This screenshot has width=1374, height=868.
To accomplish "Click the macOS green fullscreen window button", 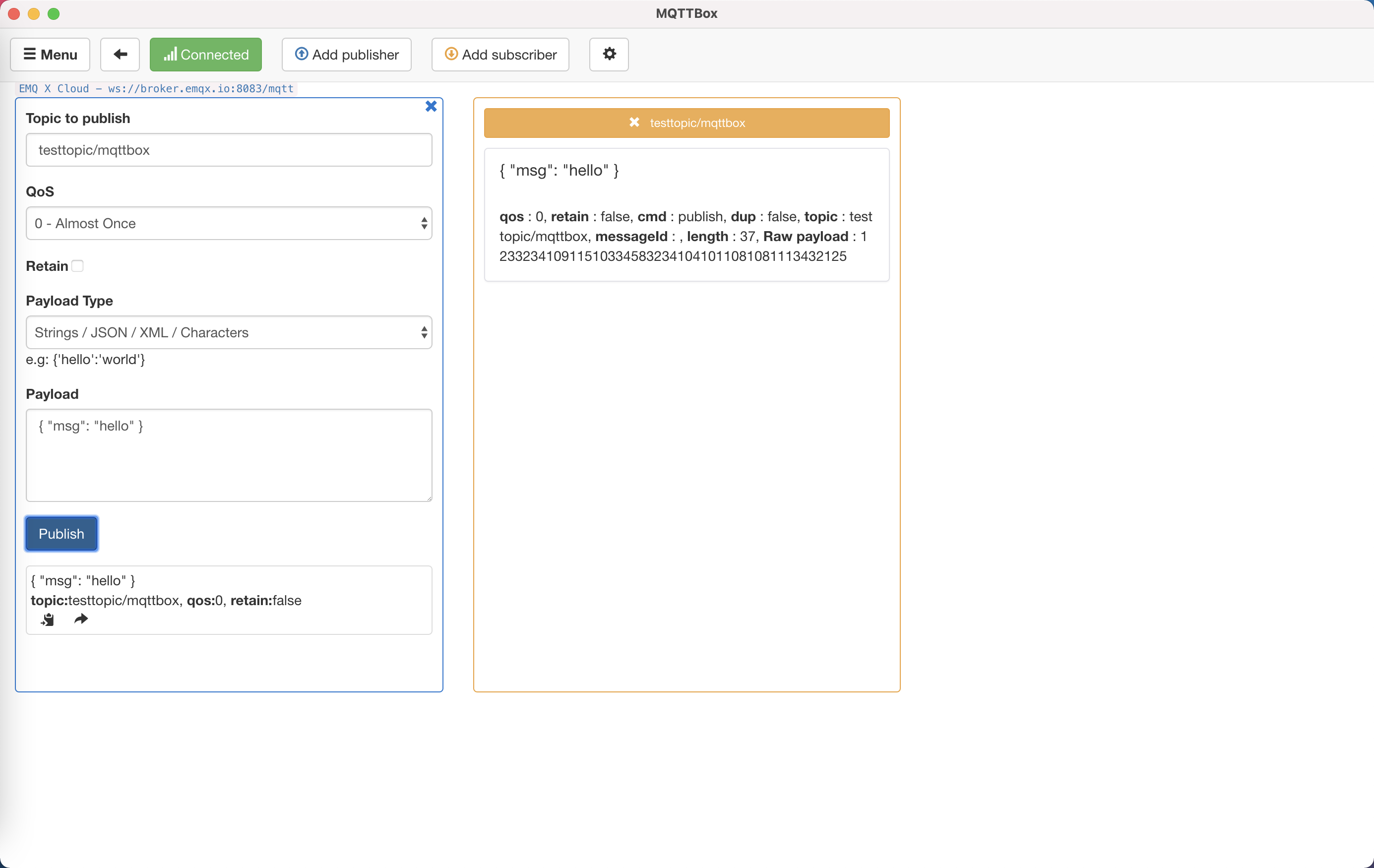I will click(x=54, y=14).
